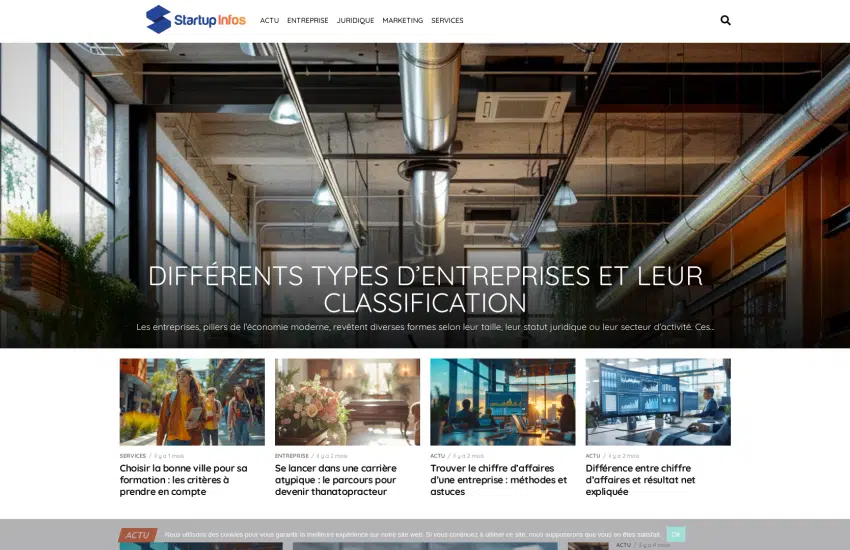
Task: Open article Choisir la bonne ville pour sa formation
Action: 184,480
